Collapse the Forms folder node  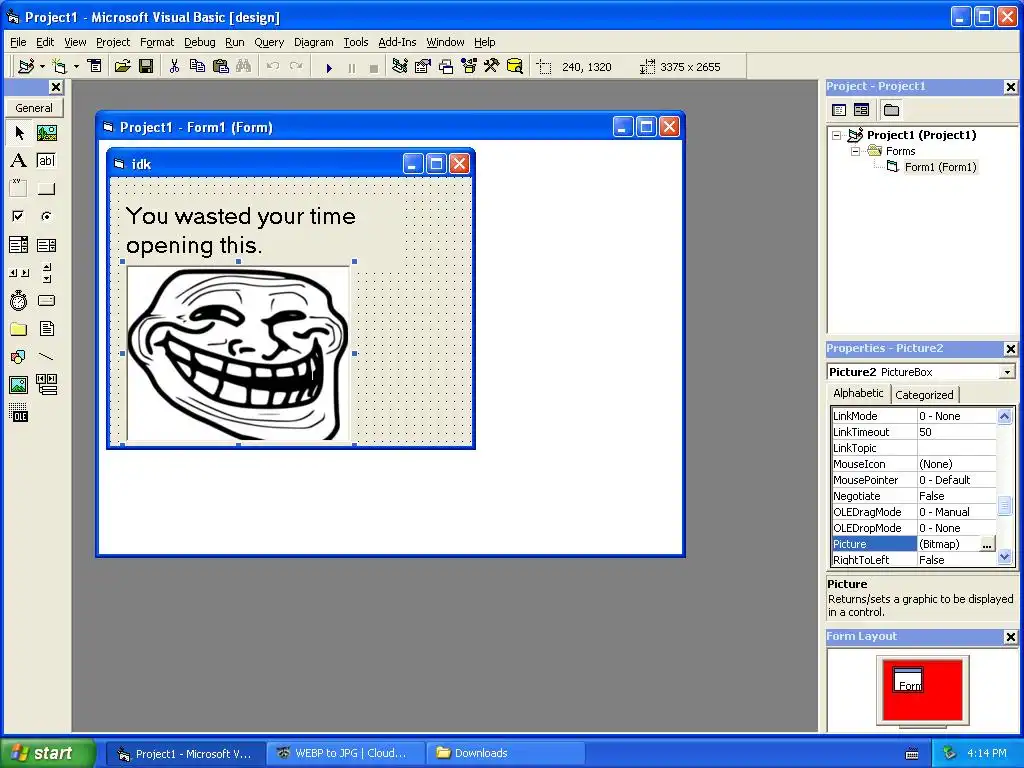coord(856,151)
